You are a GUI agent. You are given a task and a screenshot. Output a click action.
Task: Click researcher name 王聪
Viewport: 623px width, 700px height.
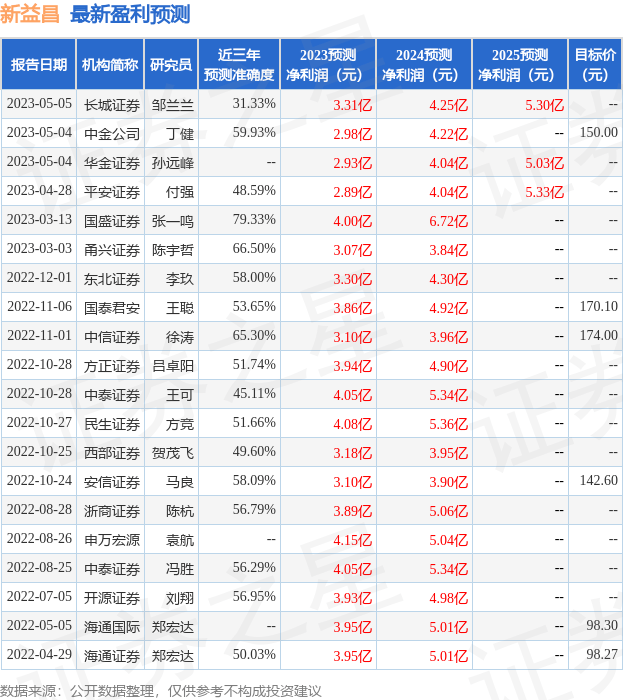tap(180, 308)
